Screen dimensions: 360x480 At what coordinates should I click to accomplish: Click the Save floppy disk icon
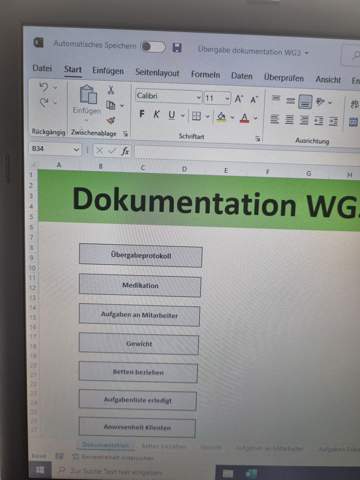[x=177, y=48]
